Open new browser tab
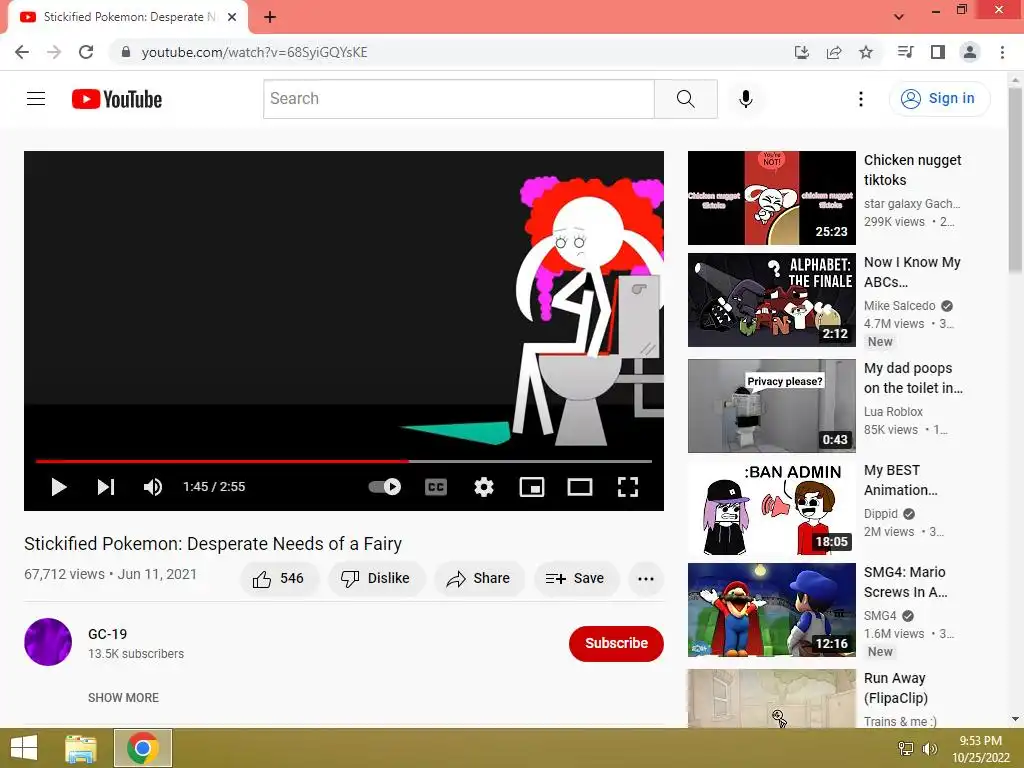The width and height of the screenshot is (1024, 768). pos(270,17)
